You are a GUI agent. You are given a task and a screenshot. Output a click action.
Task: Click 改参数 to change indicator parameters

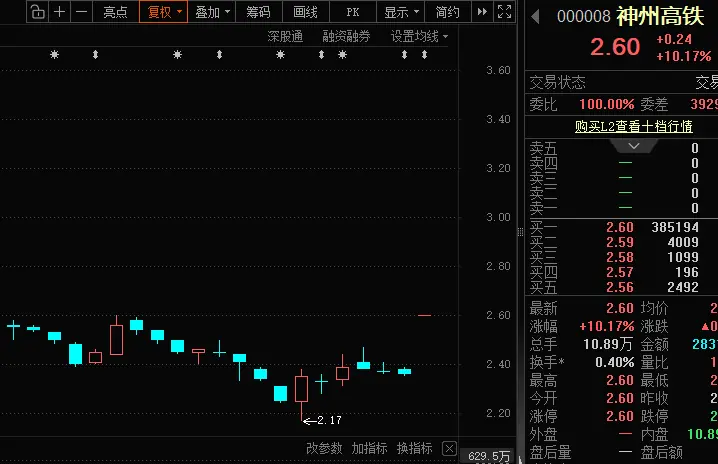pos(324,448)
